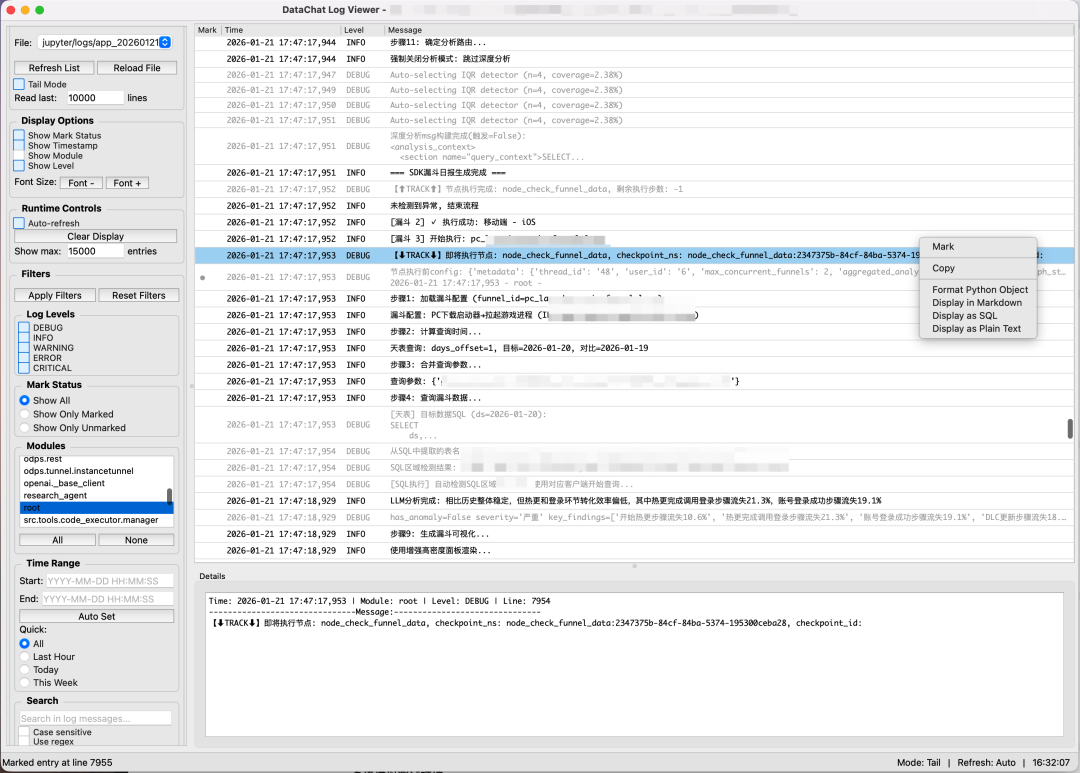
Task: Check the DEBUG log level box
Action: coord(24,328)
